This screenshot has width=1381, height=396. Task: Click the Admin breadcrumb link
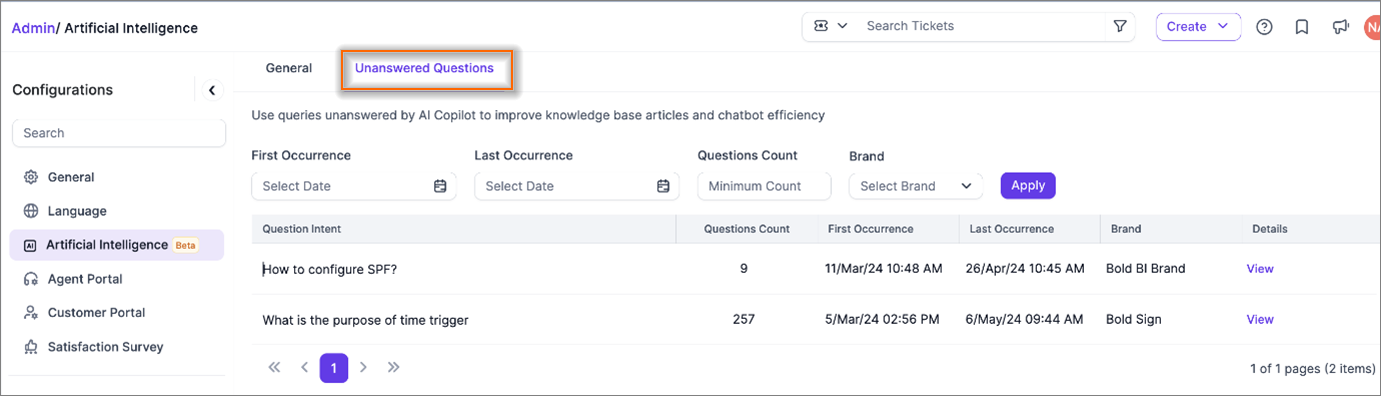[x=33, y=28]
